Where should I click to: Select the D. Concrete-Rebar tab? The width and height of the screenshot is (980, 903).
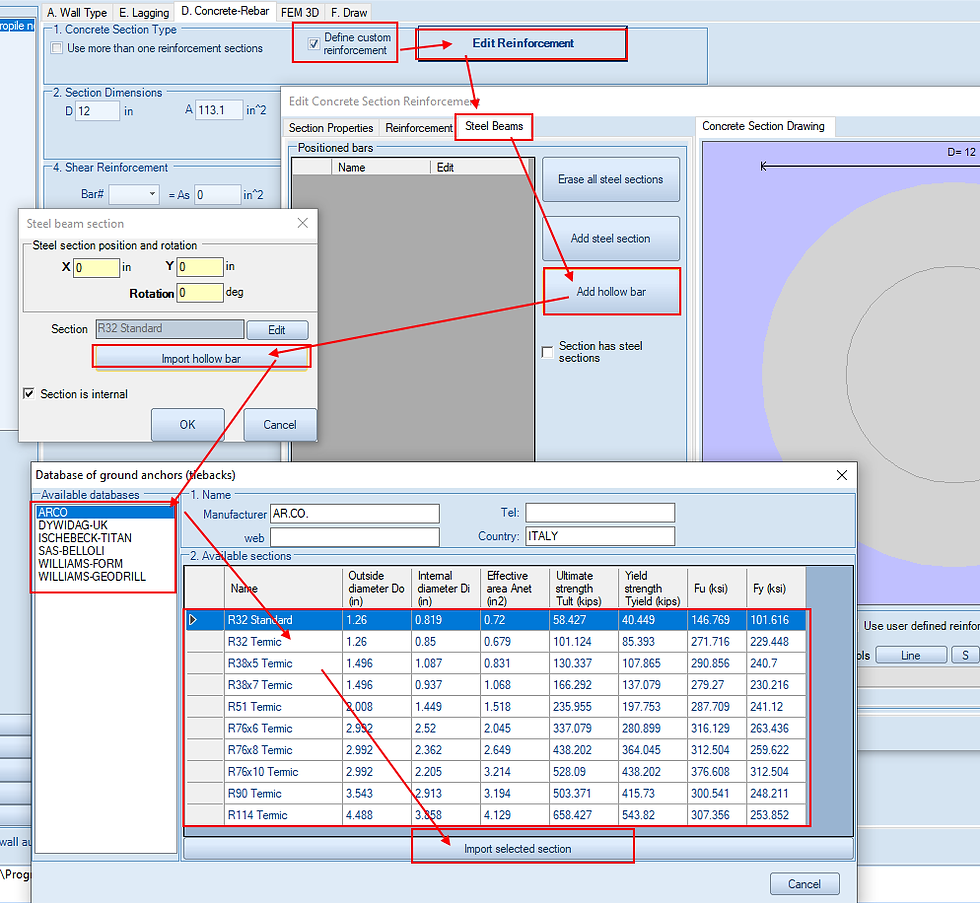pos(225,11)
